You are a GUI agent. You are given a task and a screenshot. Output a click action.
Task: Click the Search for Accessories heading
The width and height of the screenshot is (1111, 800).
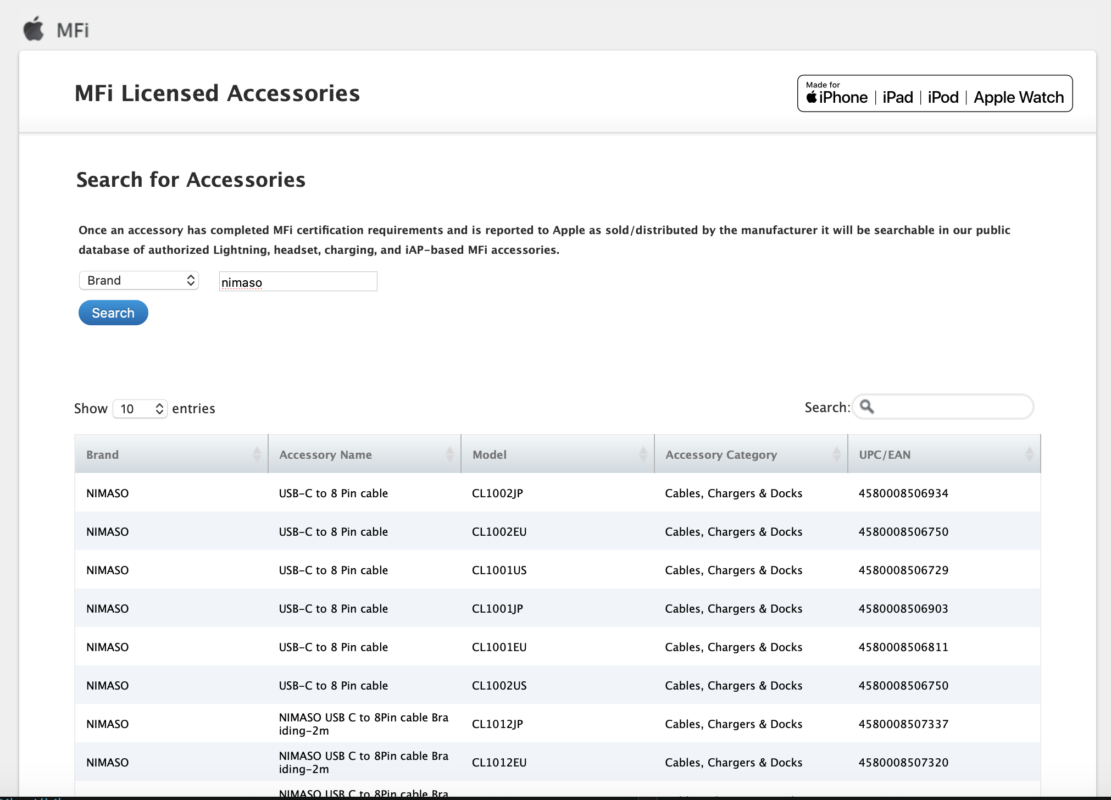[x=191, y=179]
